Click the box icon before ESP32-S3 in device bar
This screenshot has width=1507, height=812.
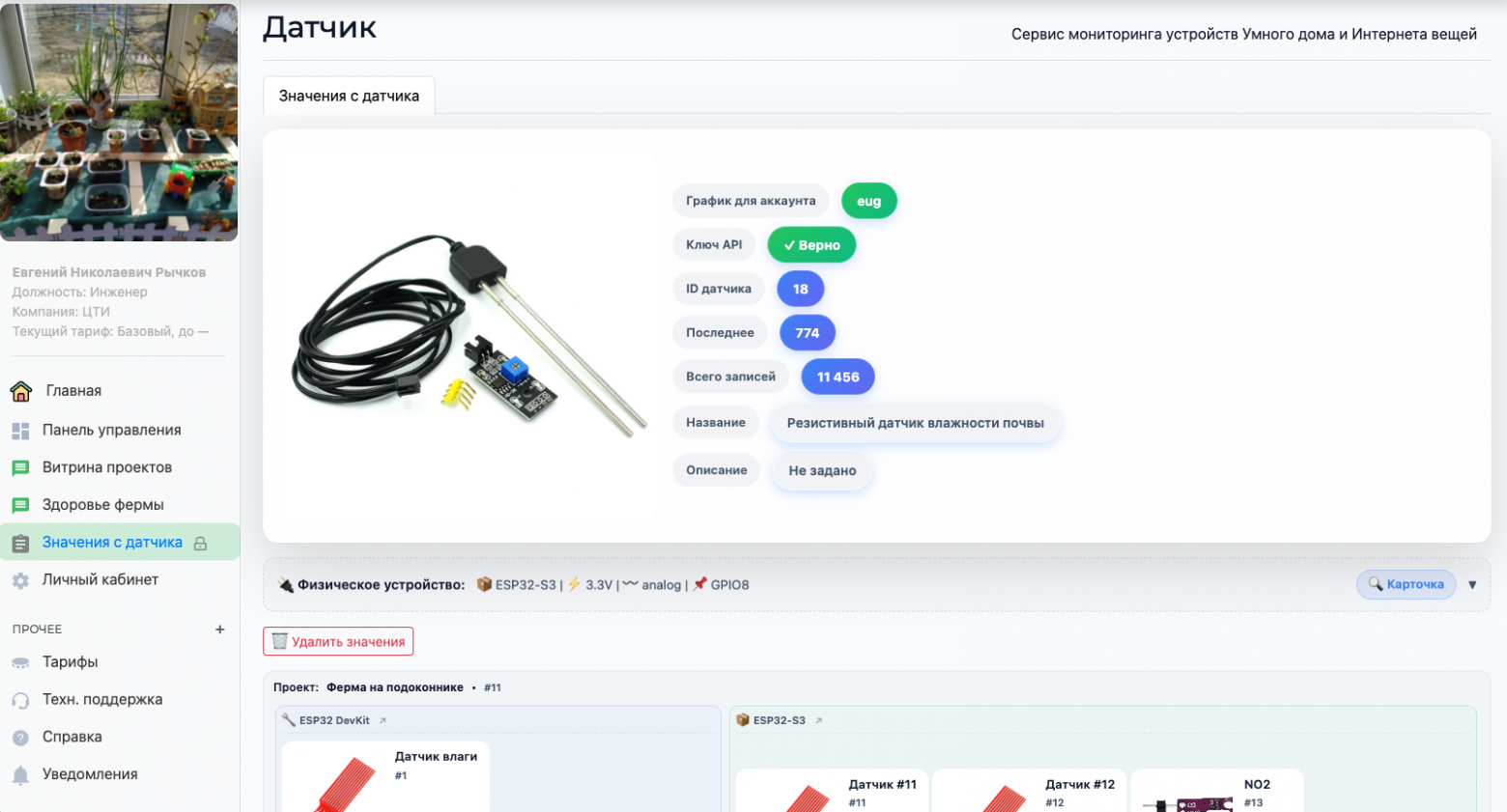coord(484,584)
